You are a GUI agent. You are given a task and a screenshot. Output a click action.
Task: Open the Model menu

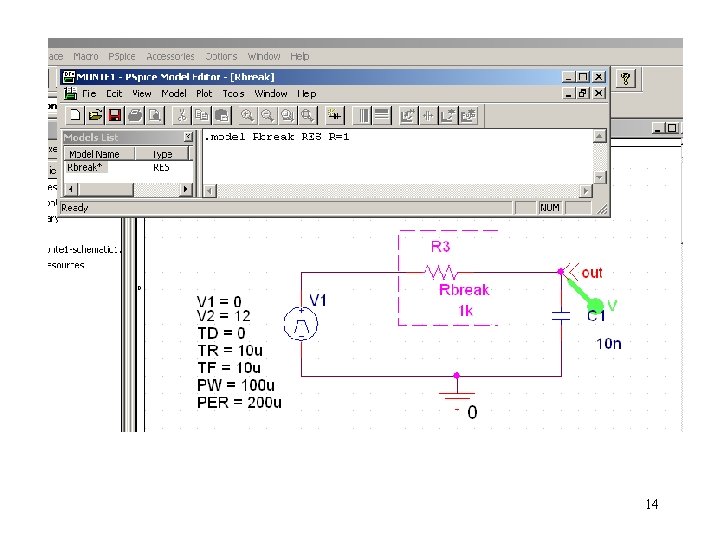174,94
